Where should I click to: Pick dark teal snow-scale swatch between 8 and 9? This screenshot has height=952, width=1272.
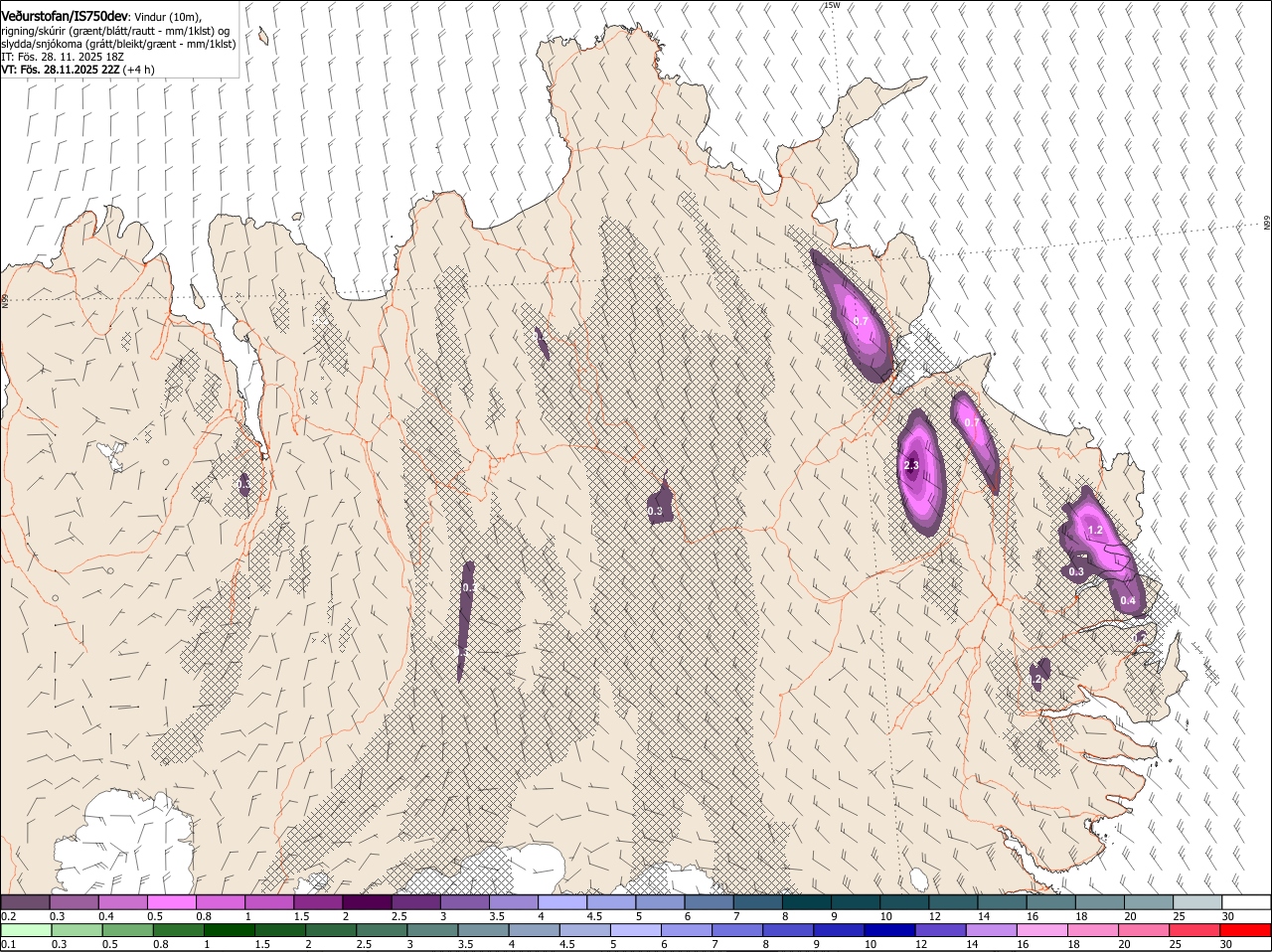pos(807,901)
